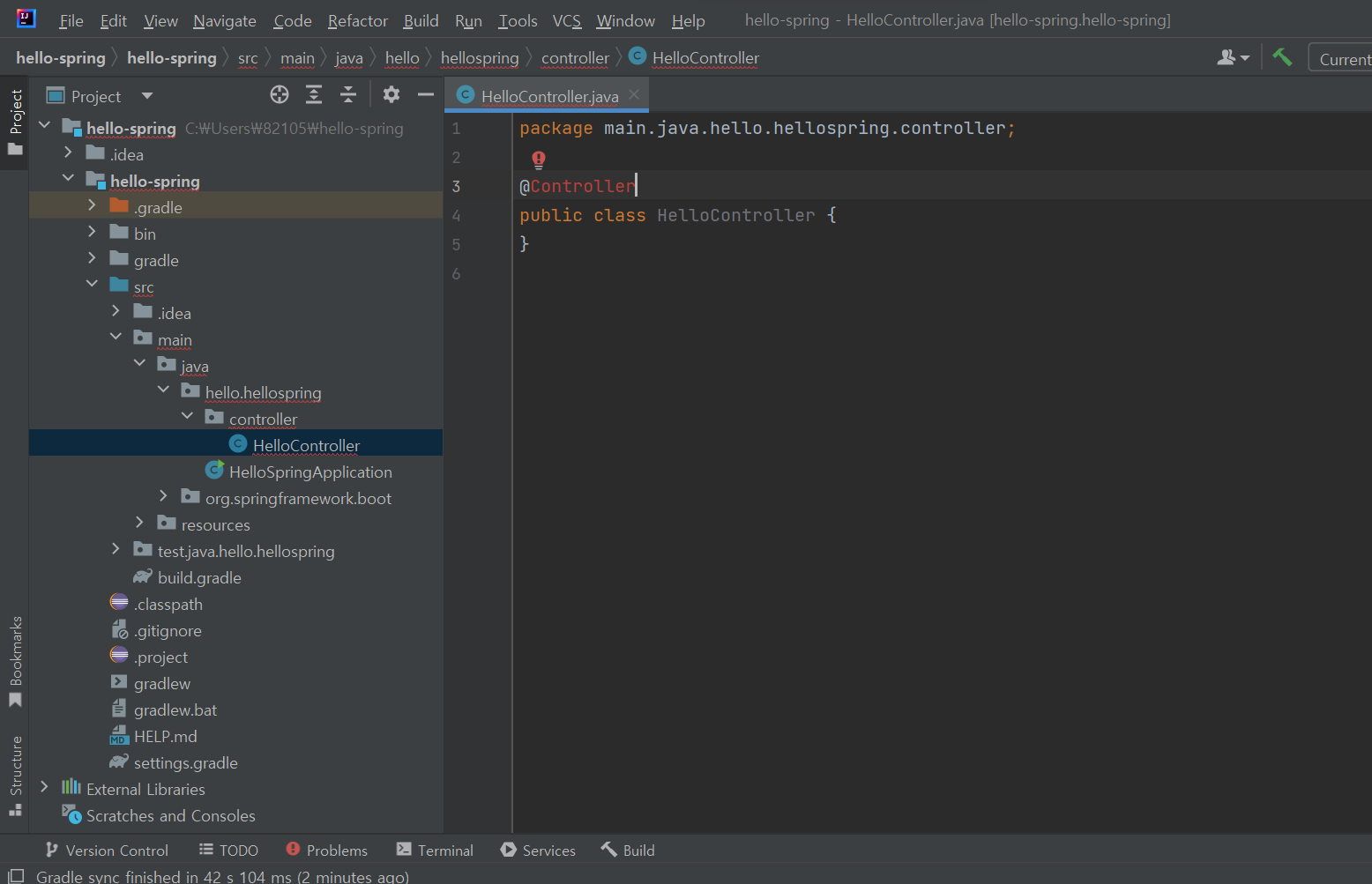This screenshot has height=884, width=1372.
Task: Open the TODO tool window
Action: point(228,850)
